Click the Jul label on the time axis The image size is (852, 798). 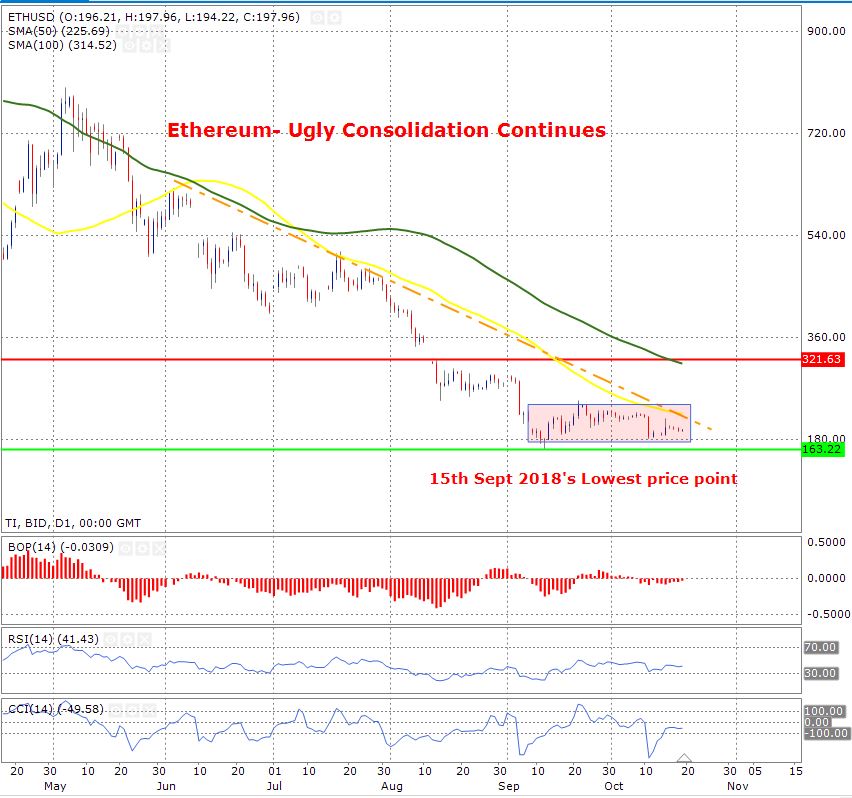[x=274, y=787]
